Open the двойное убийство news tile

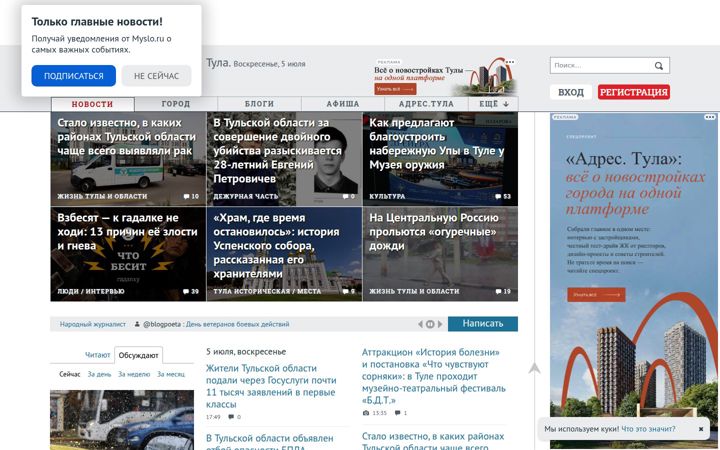284,159
